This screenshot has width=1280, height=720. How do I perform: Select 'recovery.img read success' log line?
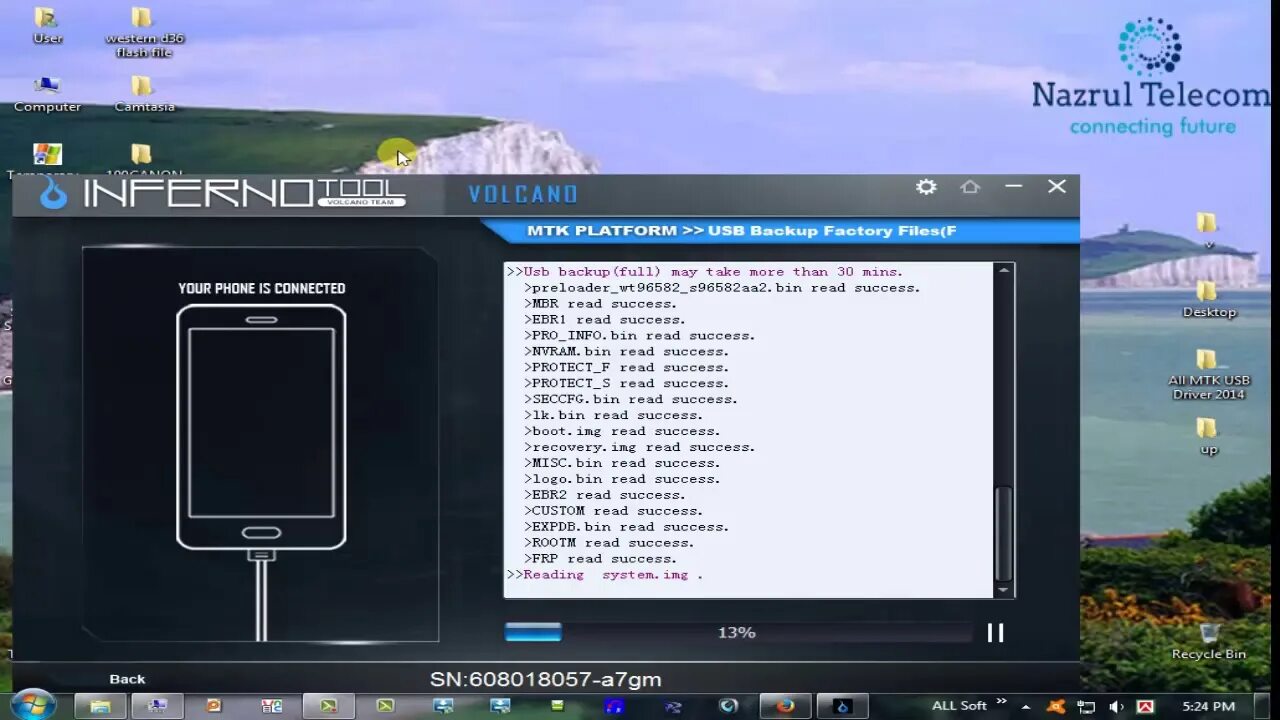click(639, 447)
